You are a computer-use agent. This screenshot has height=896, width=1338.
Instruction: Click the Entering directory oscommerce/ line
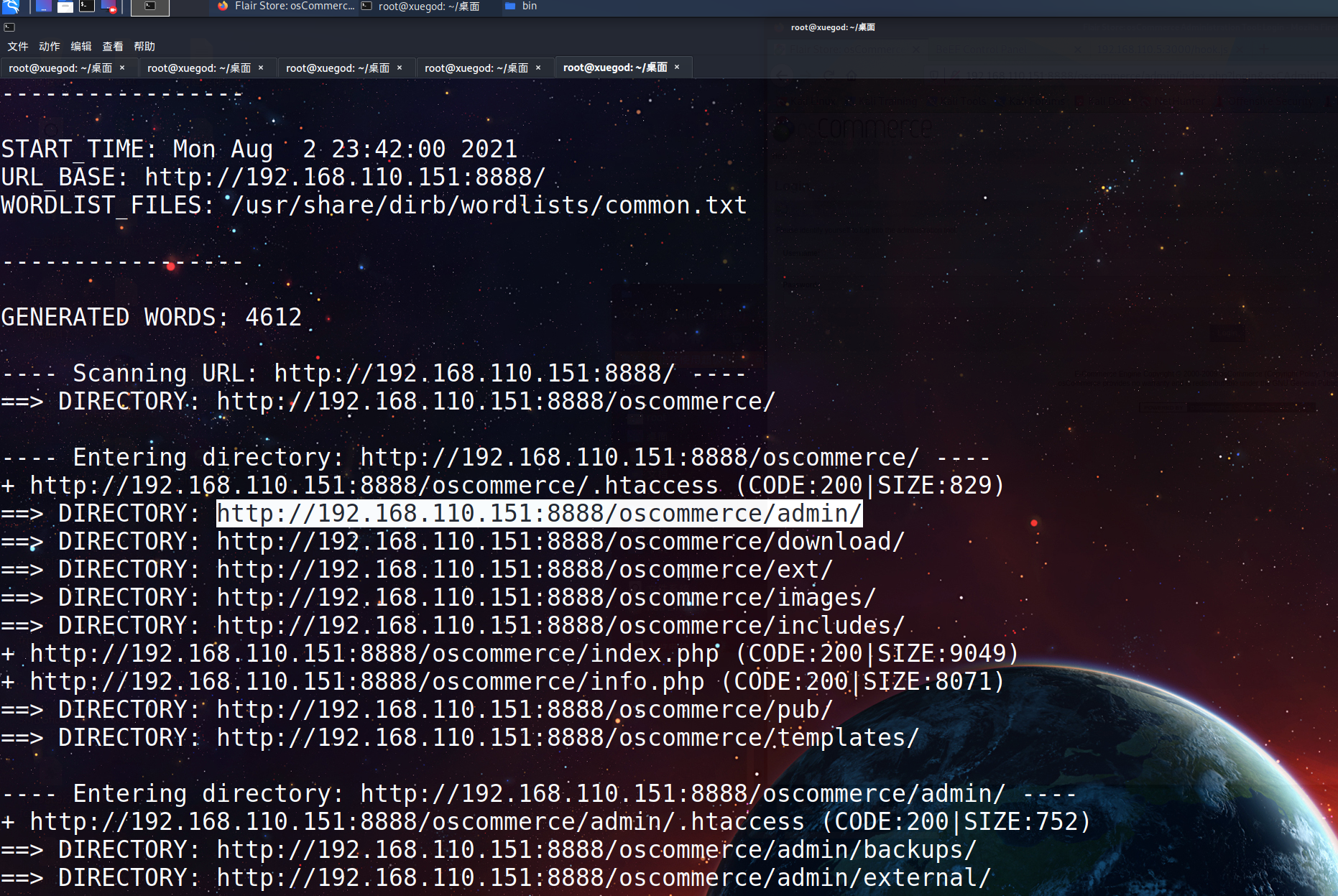tap(496, 458)
